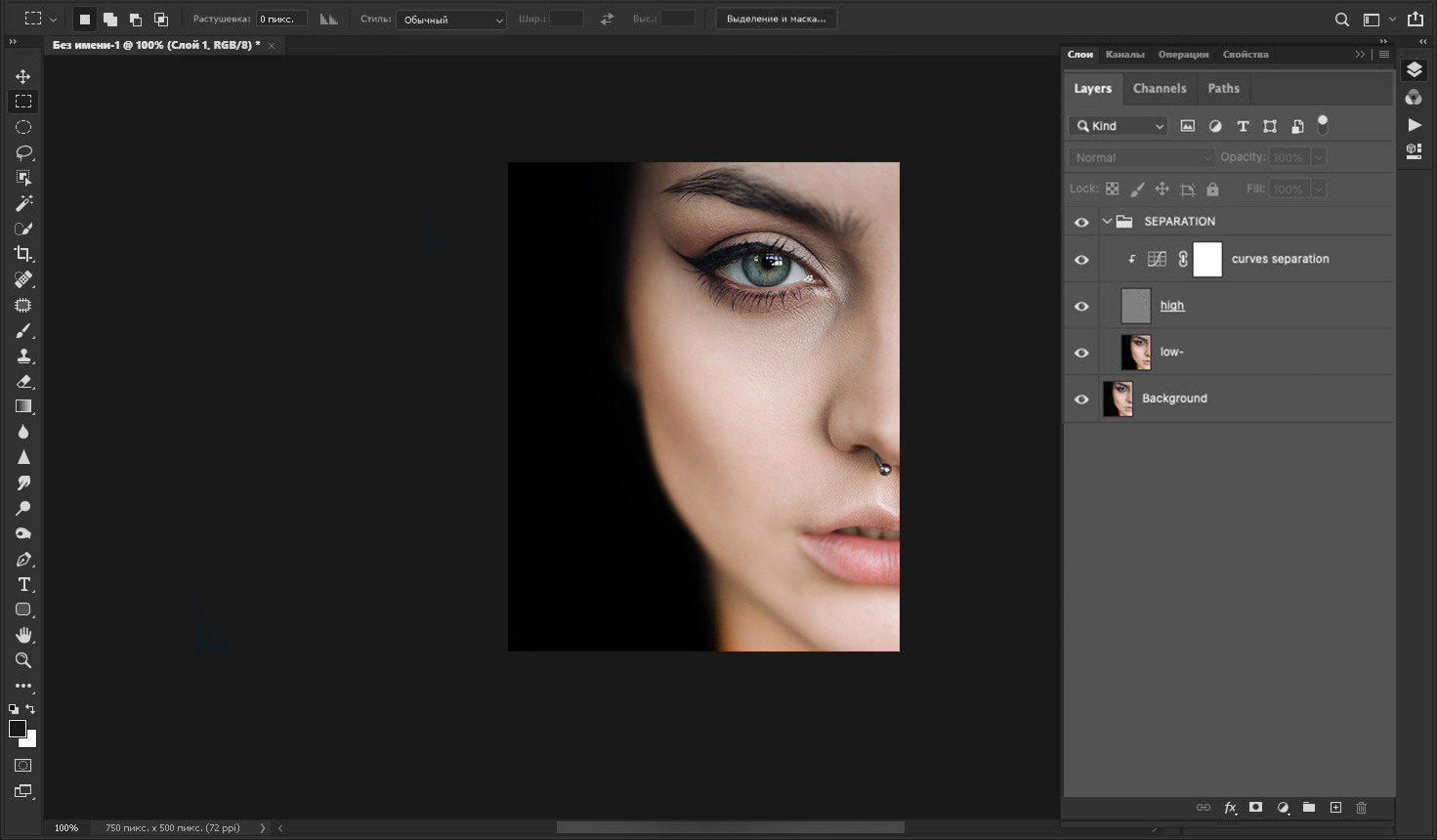Screen dimensions: 1437x840
Task: Switch to the Channels tab
Action: 1160,88
